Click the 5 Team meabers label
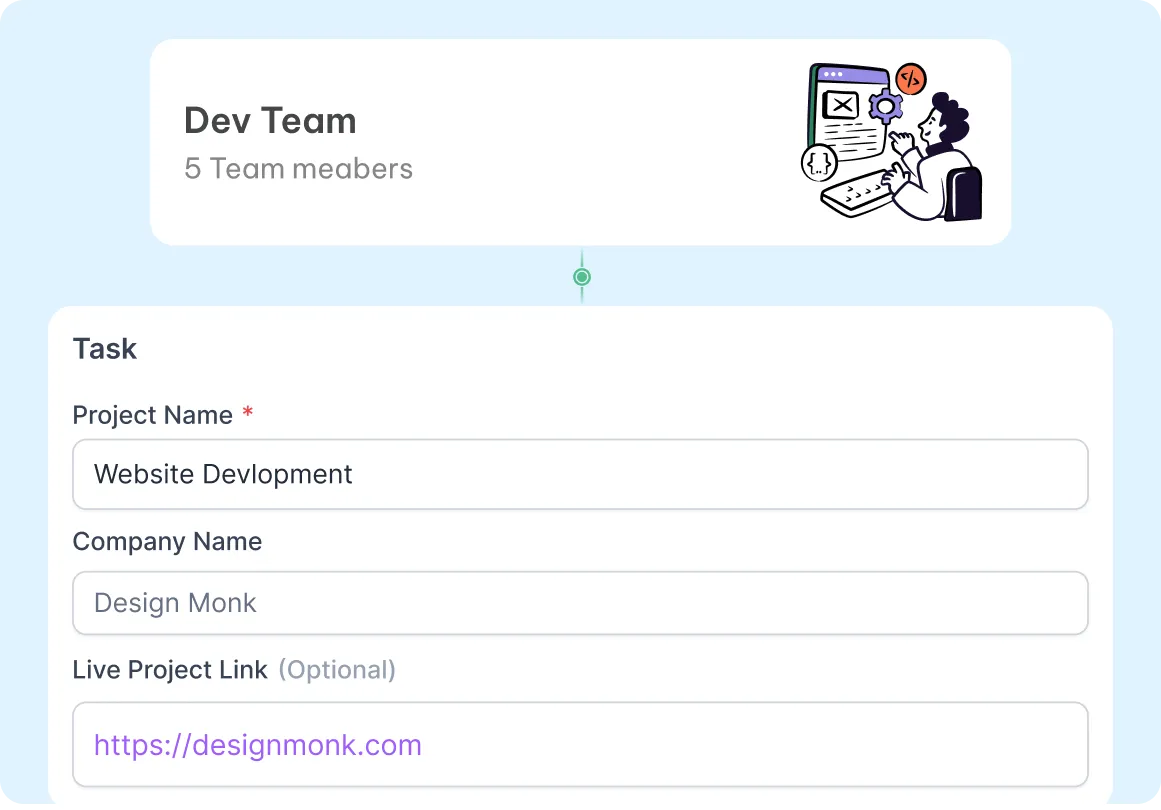Image resolution: width=1161 pixels, height=810 pixels. [298, 169]
